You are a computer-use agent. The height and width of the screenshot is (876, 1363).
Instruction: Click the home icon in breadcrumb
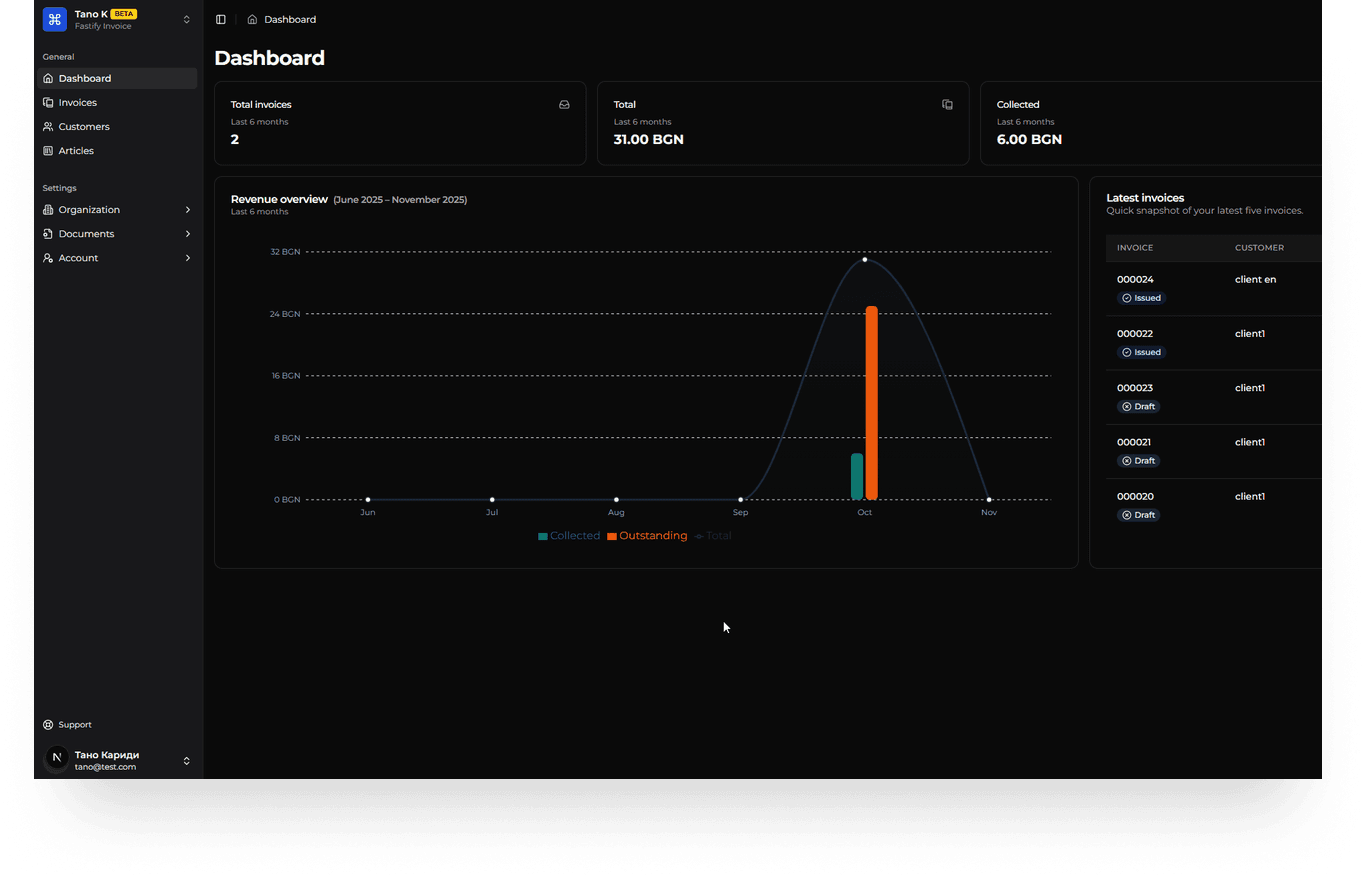click(x=252, y=19)
